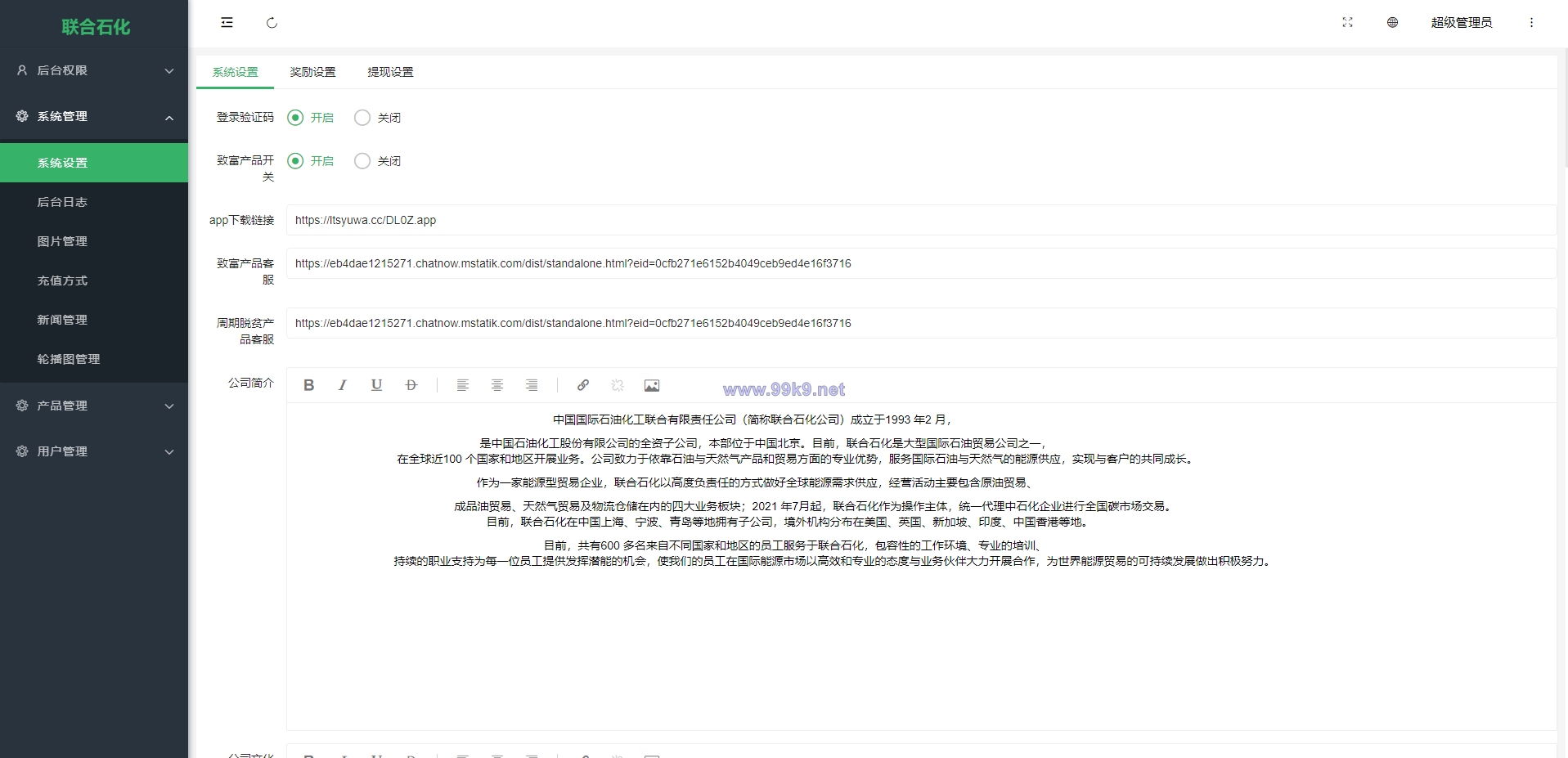
Task: Align text left in 公司简介 editor
Action: point(462,385)
